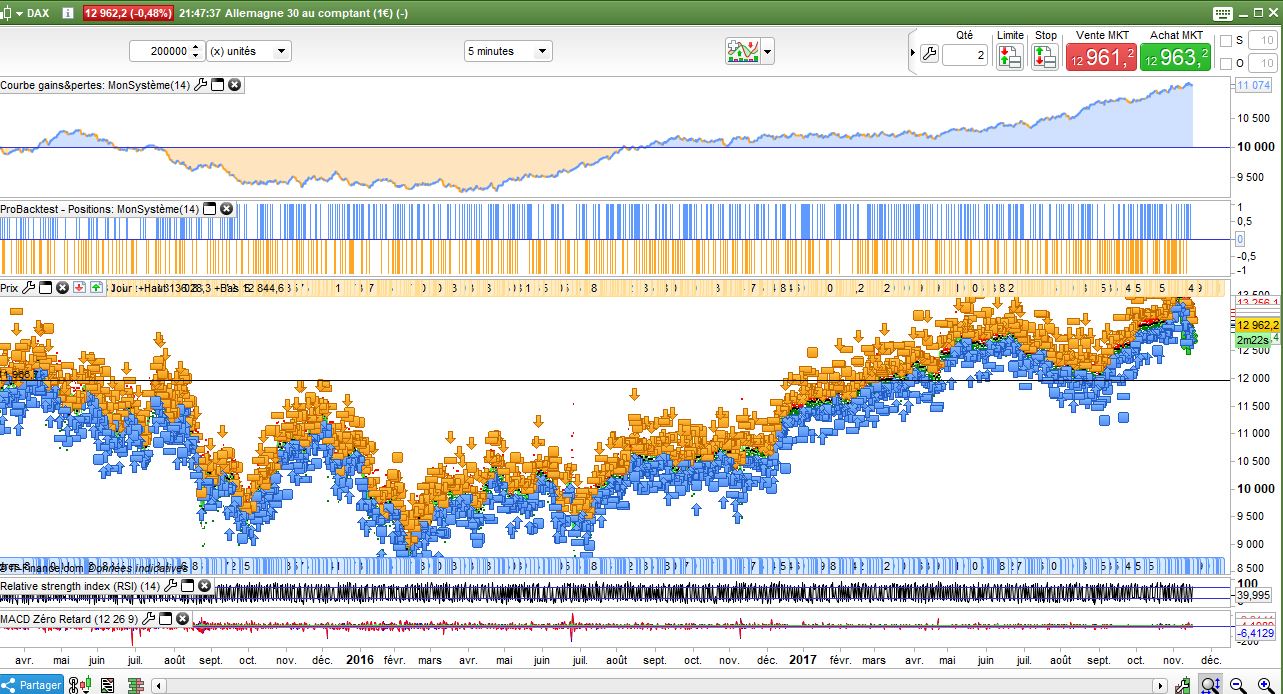Open order panel wrench settings
Screen dimensions: 1283x694
(929, 55)
